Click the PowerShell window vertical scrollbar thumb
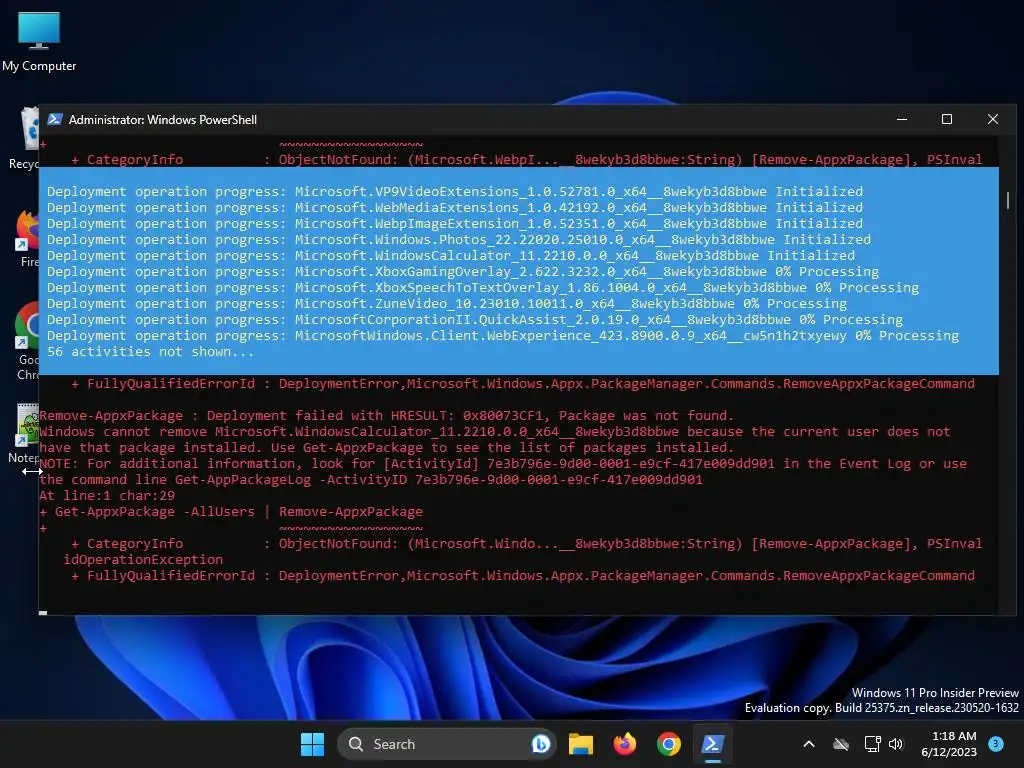 click(1008, 199)
